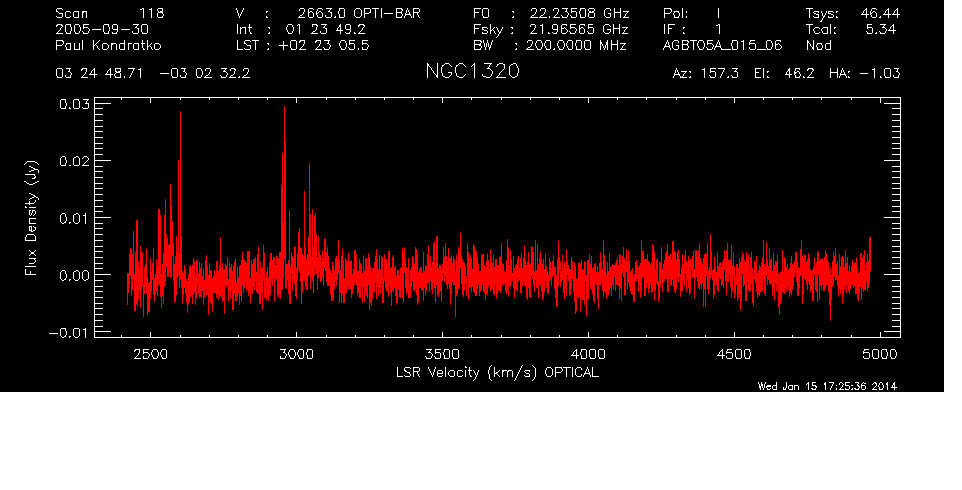The width and height of the screenshot is (962, 490).
Task: Click the timestamp Wed Jan 15 17:25:36 2014
Action: point(828,386)
